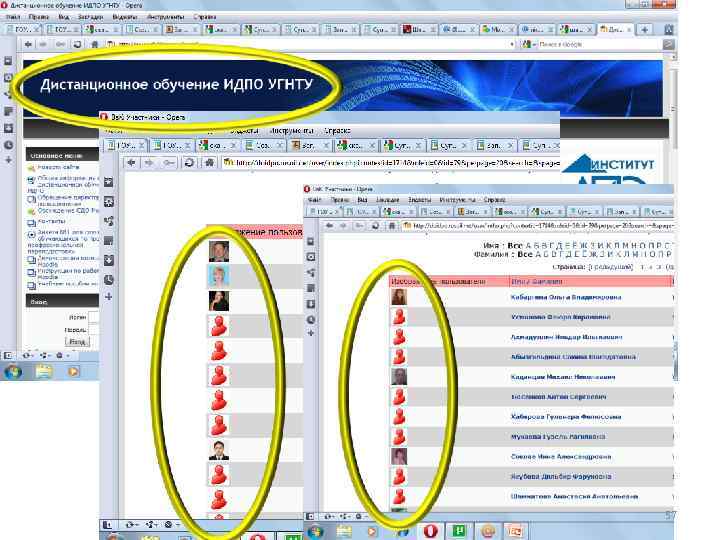The height and width of the screenshot is (540, 720).
Task: Reload the page in front Opera window
Action: pyautogui.click(x=376, y=225)
